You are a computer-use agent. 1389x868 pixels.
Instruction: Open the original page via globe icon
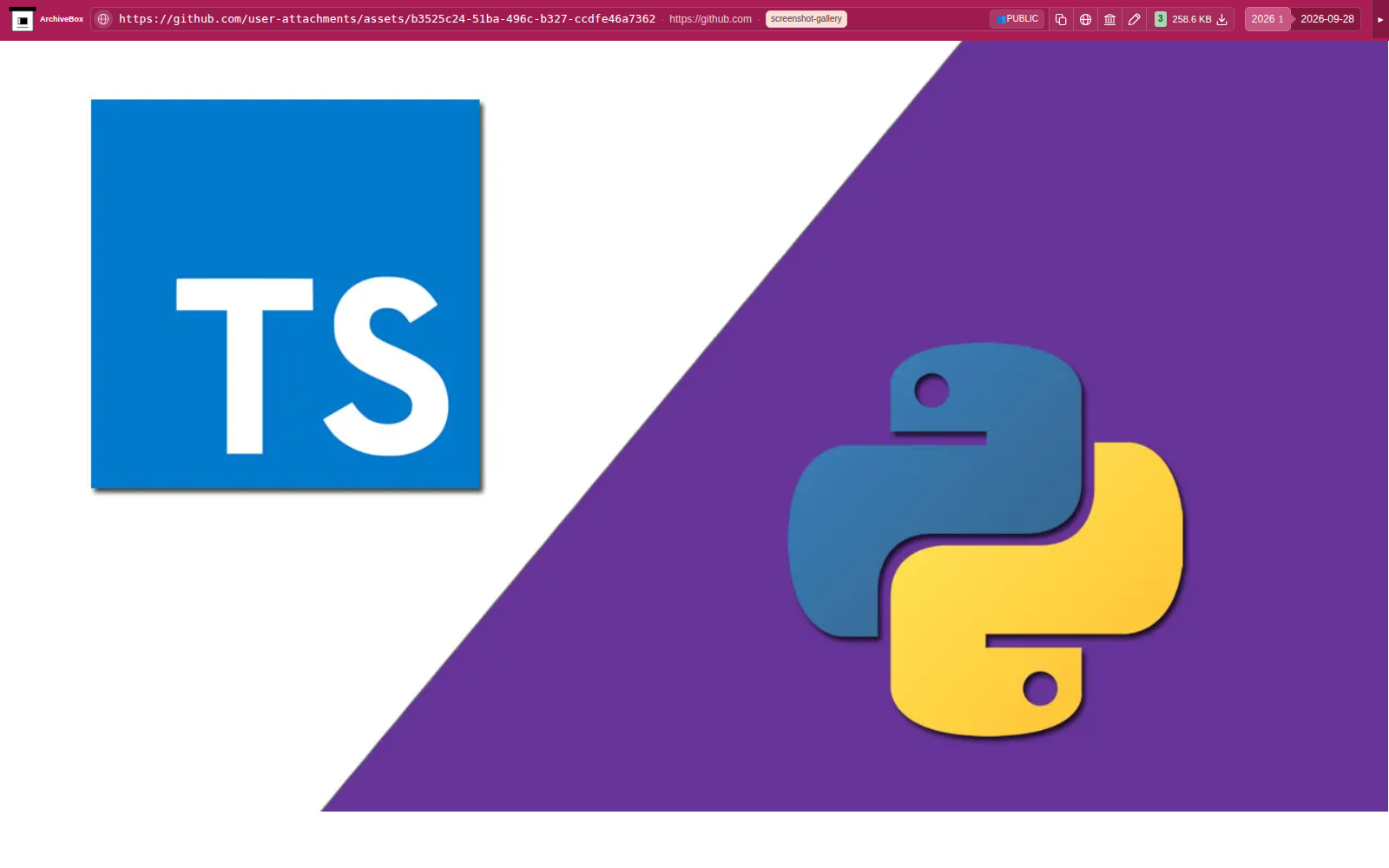(1085, 19)
